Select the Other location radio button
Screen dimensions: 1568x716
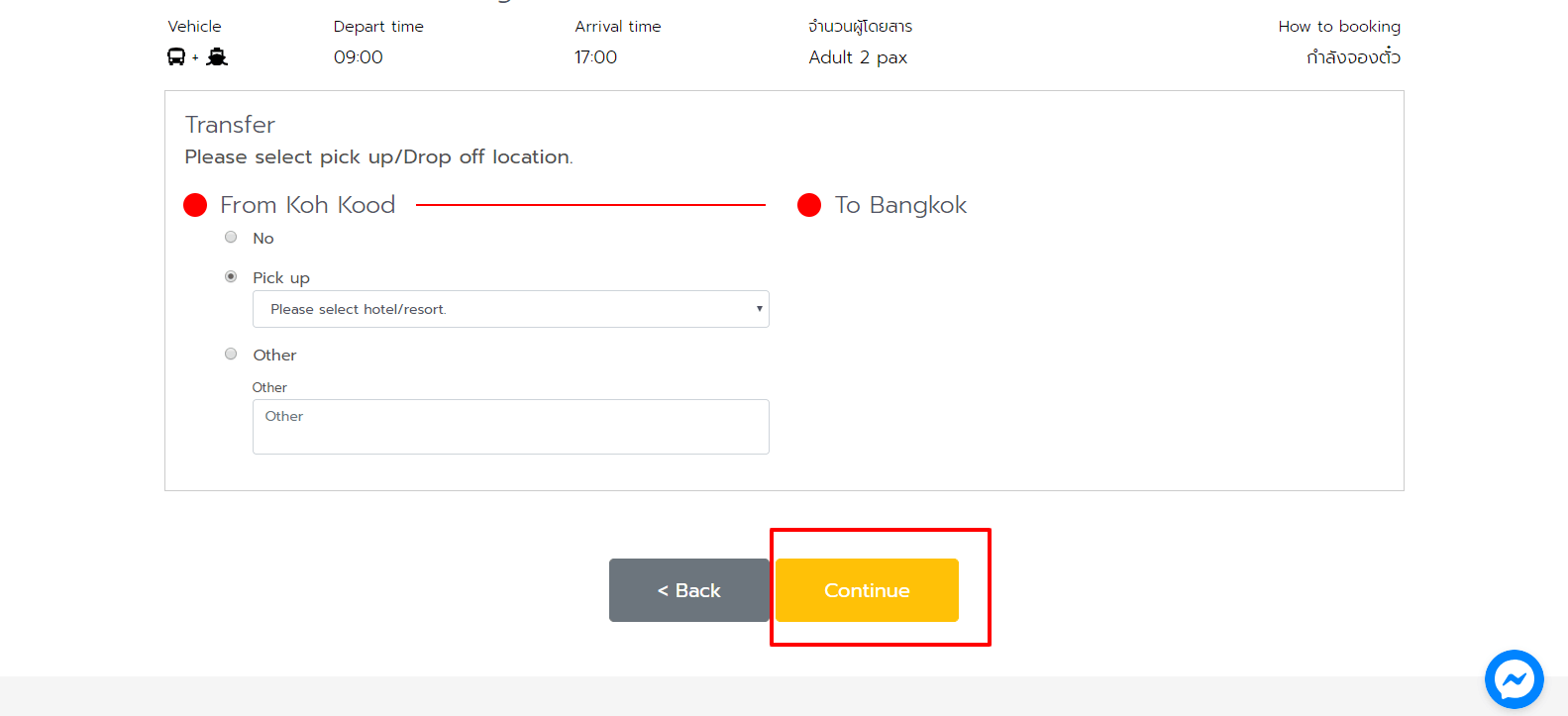point(231,354)
